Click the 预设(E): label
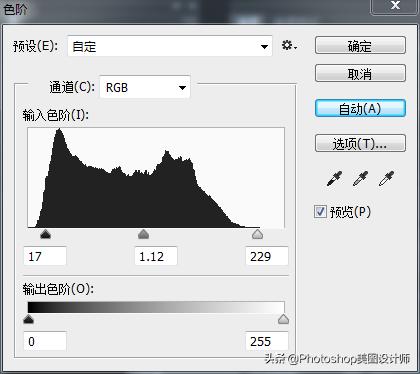Screen dimensions: 420x374 [x=36, y=46]
